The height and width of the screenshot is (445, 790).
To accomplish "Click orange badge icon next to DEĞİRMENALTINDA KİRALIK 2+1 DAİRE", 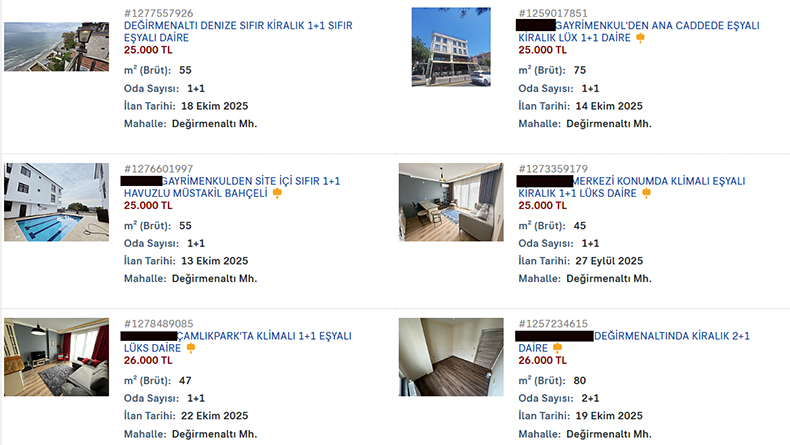I will point(557,348).
